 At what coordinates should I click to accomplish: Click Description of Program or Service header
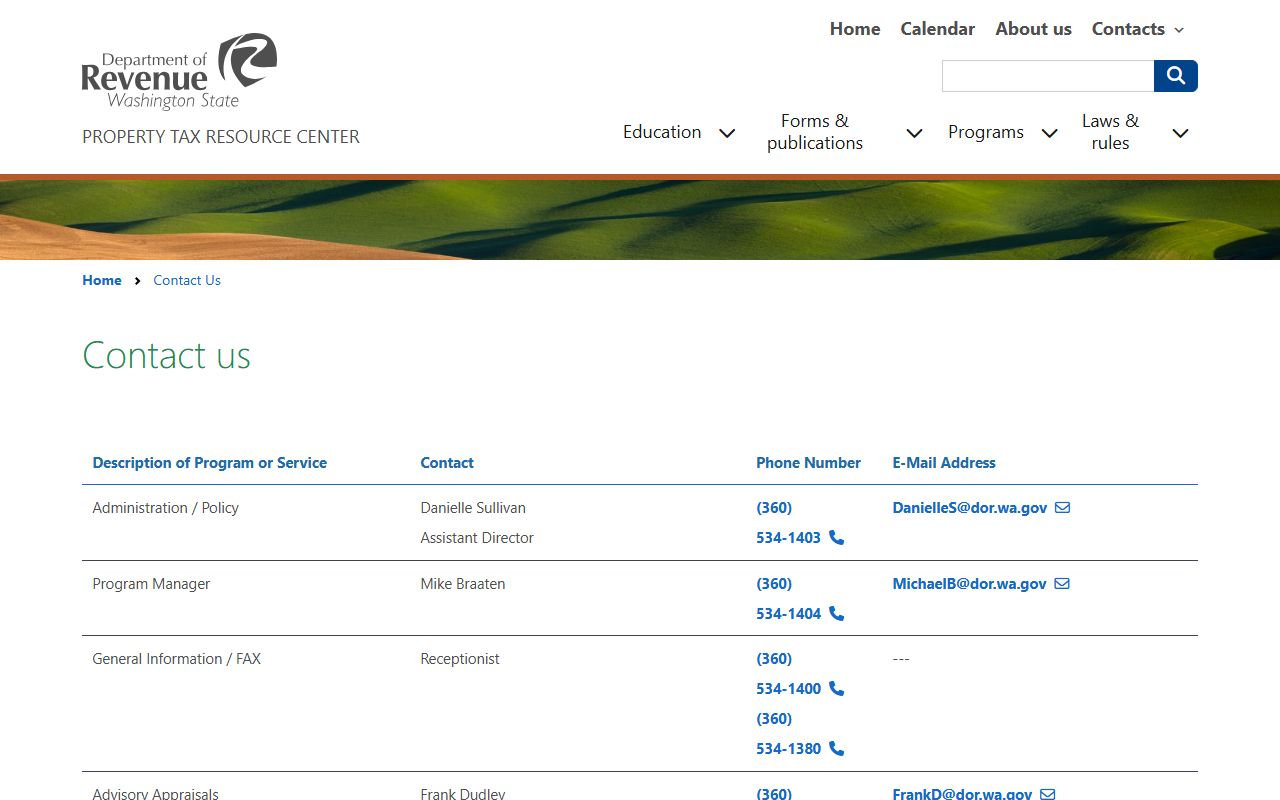click(x=210, y=463)
